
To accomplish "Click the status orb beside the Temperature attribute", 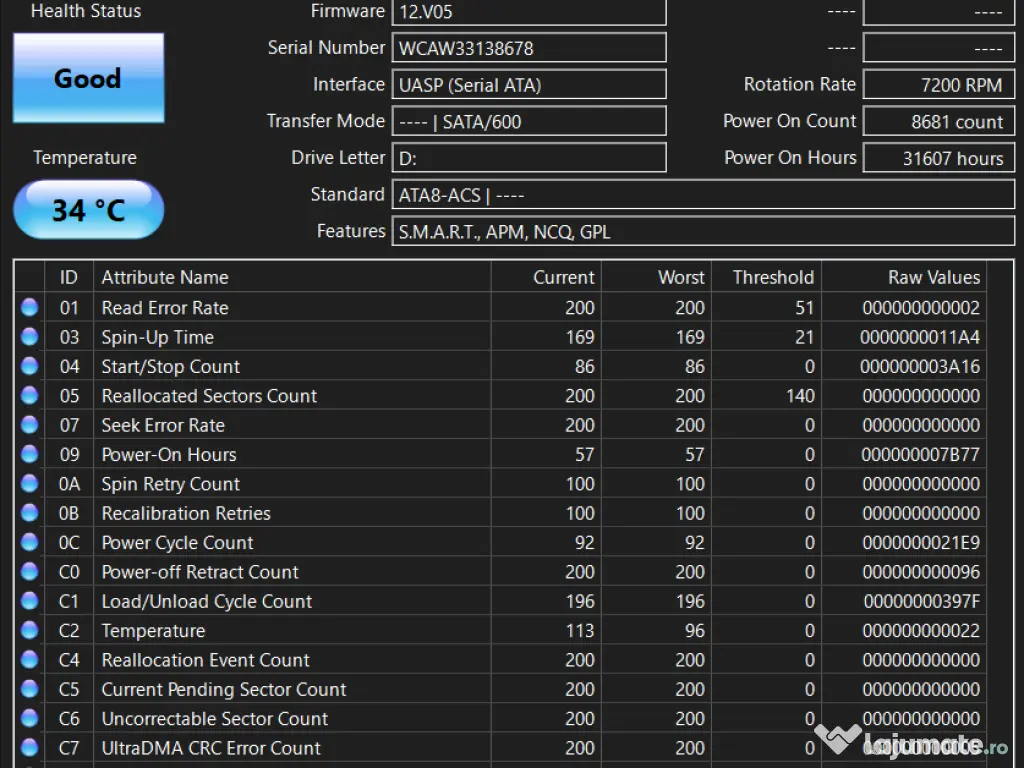I will pyautogui.click(x=29, y=630).
